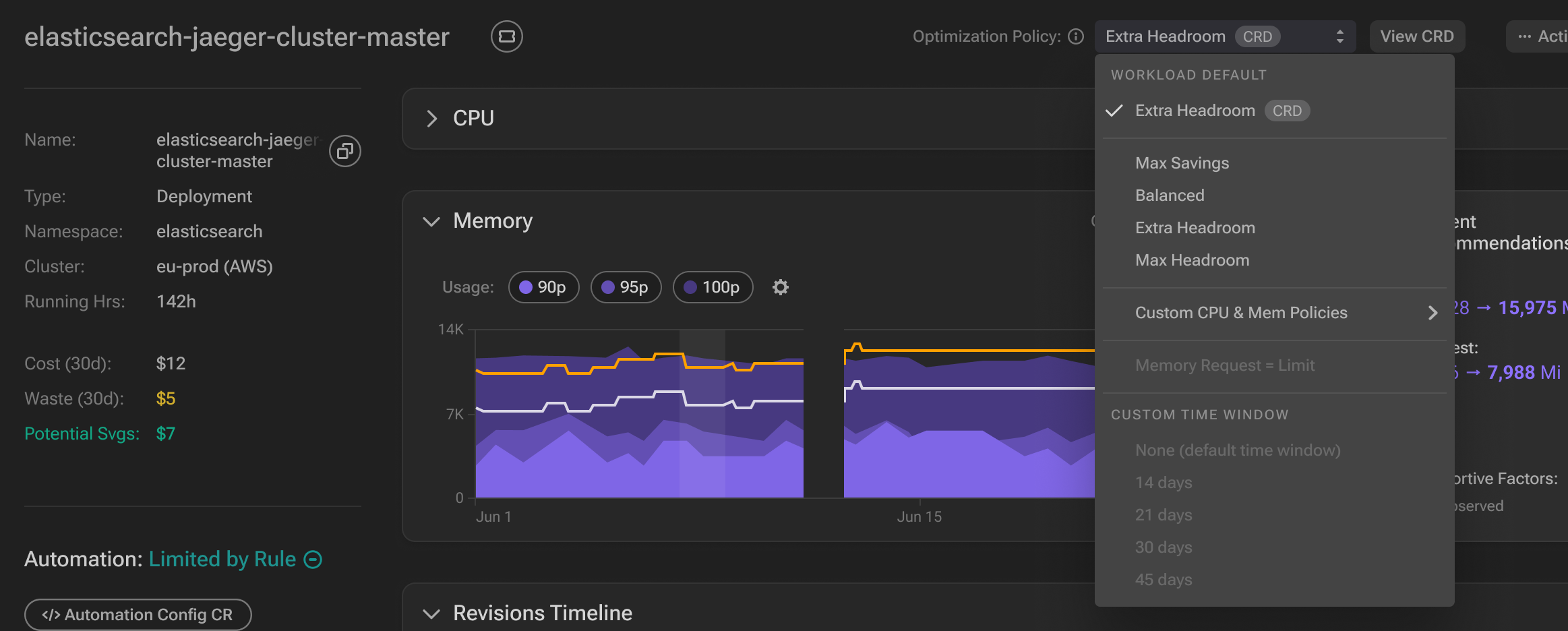Choose the Max Headroom policy

pos(1275,260)
